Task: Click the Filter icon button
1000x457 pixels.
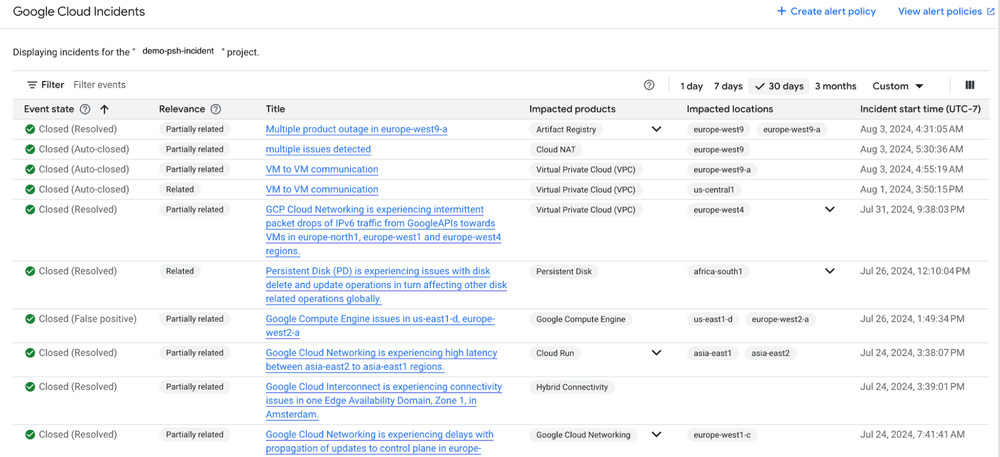Action: [x=33, y=86]
